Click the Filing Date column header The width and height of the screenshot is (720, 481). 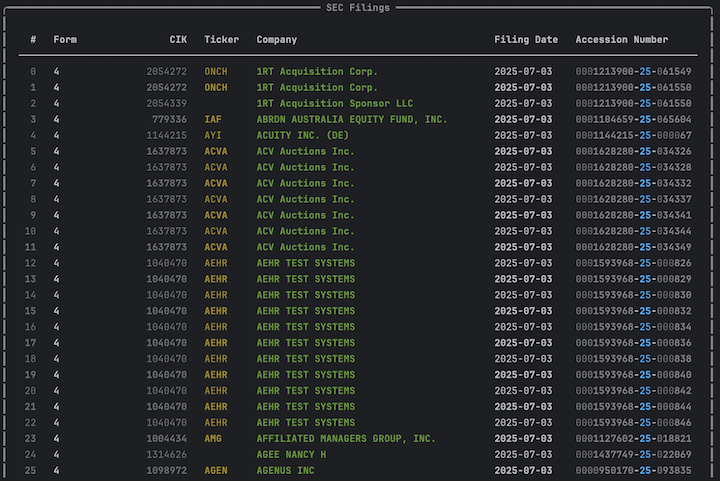526,39
